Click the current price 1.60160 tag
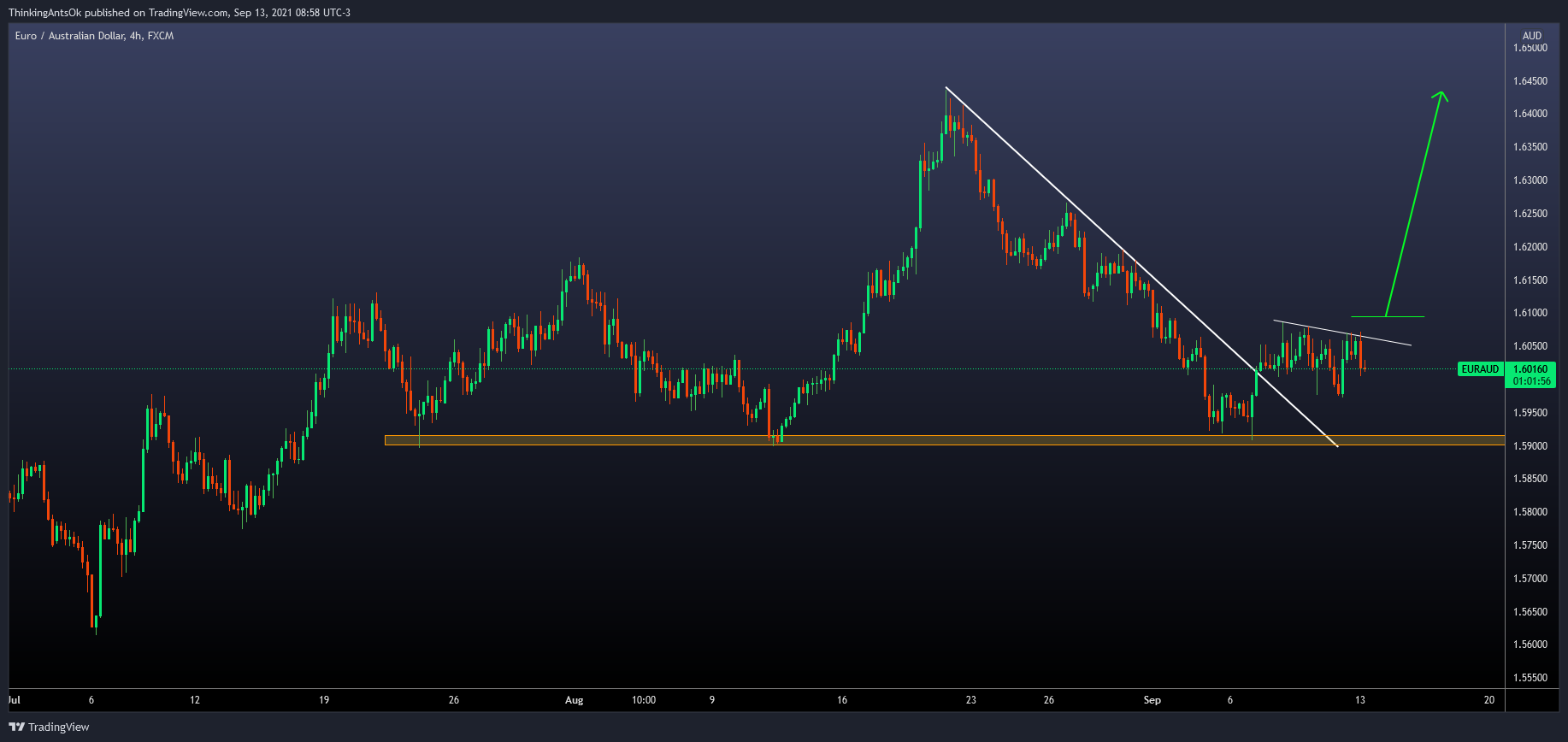Screen dimensions: 1568x742 pos(1531,369)
